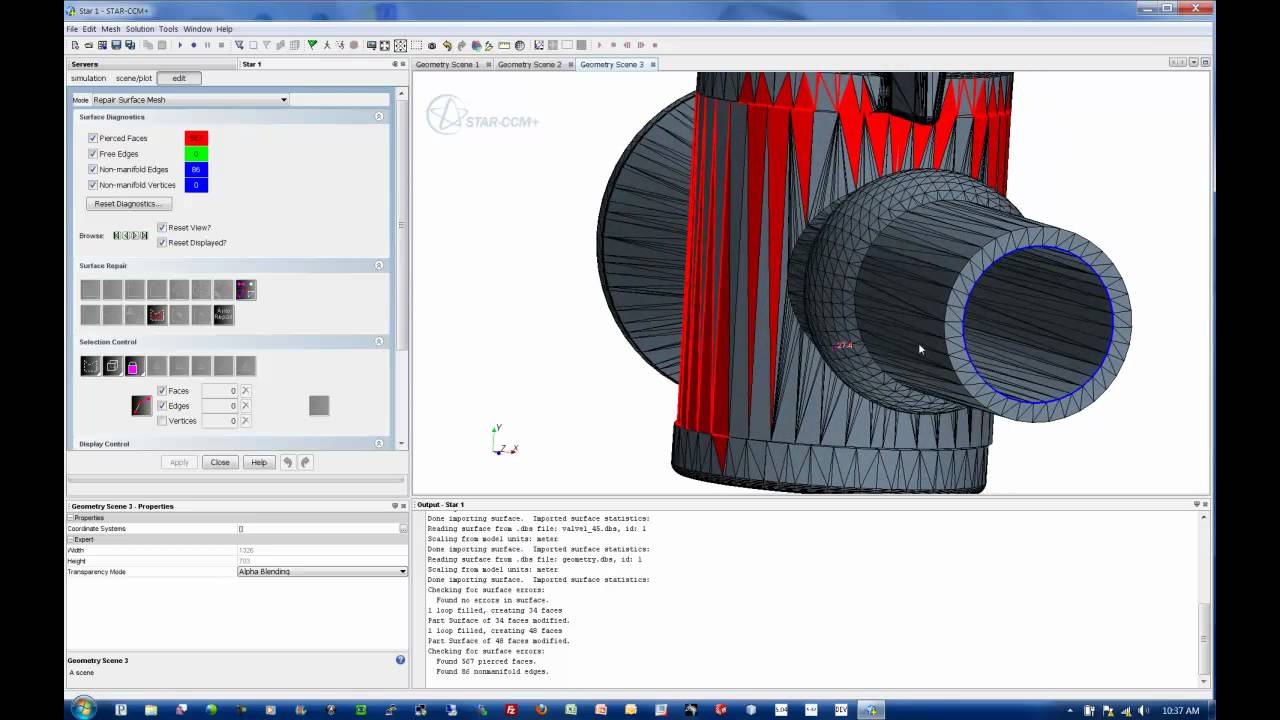The height and width of the screenshot is (720, 1280).
Task: Click the New Simulation toolbar icon
Action: pyautogui.click(x=75, y=45)
